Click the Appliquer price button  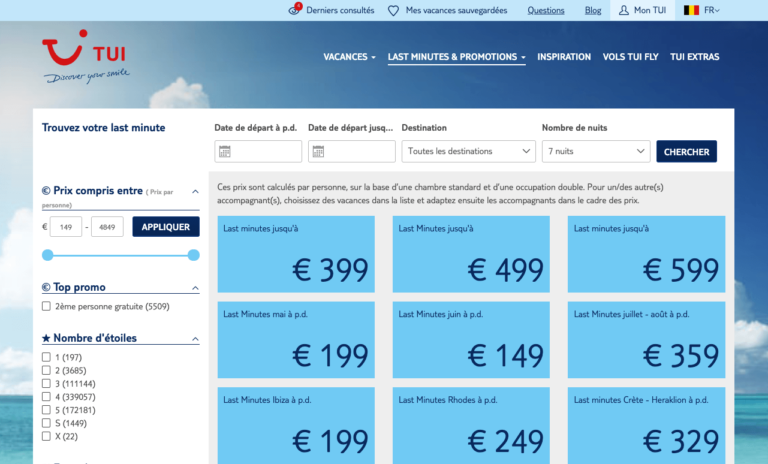[x=166, y=227]
